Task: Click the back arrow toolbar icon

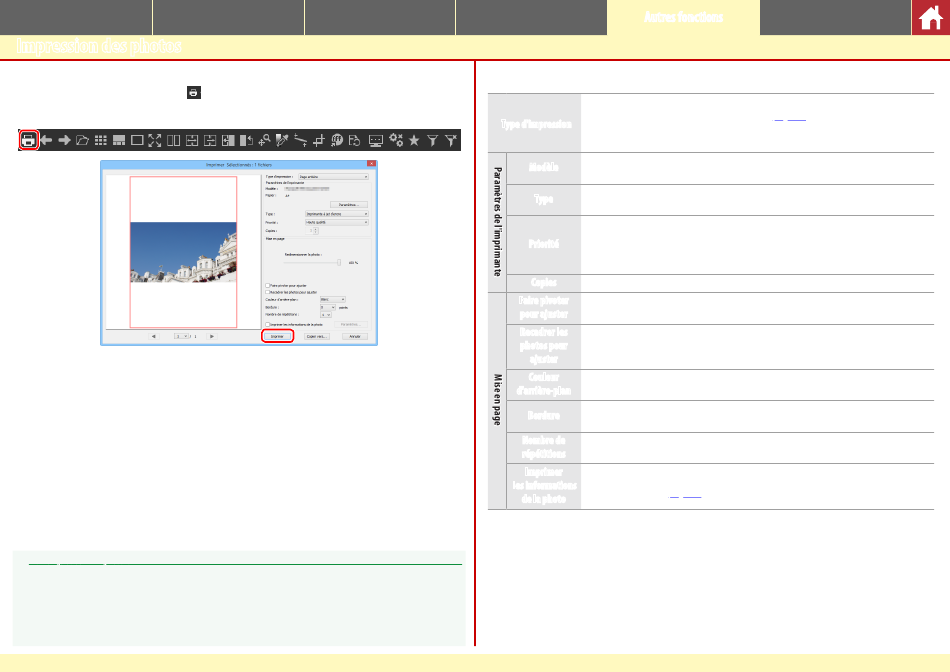Action: click(47, 140)
